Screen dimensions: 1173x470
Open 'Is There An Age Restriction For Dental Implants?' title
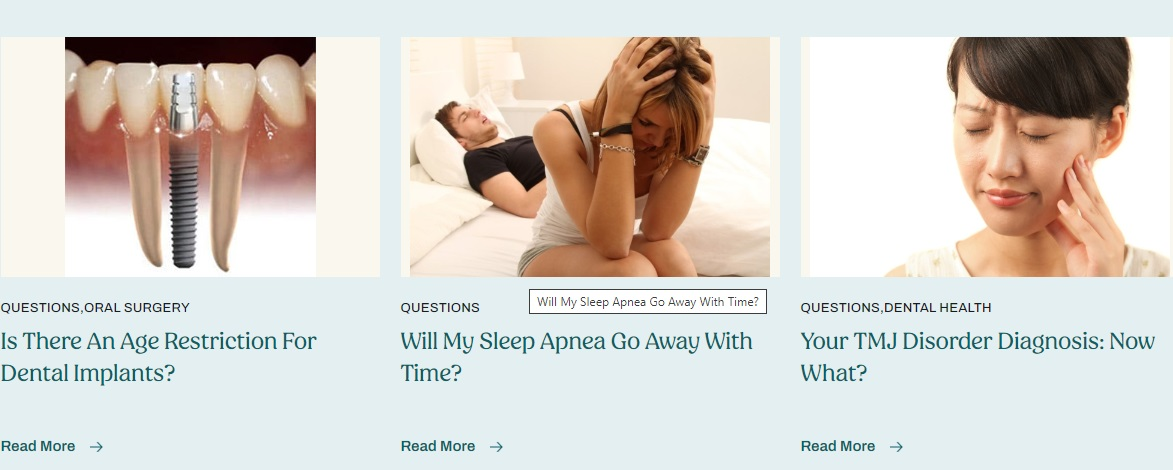click(159, 357)
